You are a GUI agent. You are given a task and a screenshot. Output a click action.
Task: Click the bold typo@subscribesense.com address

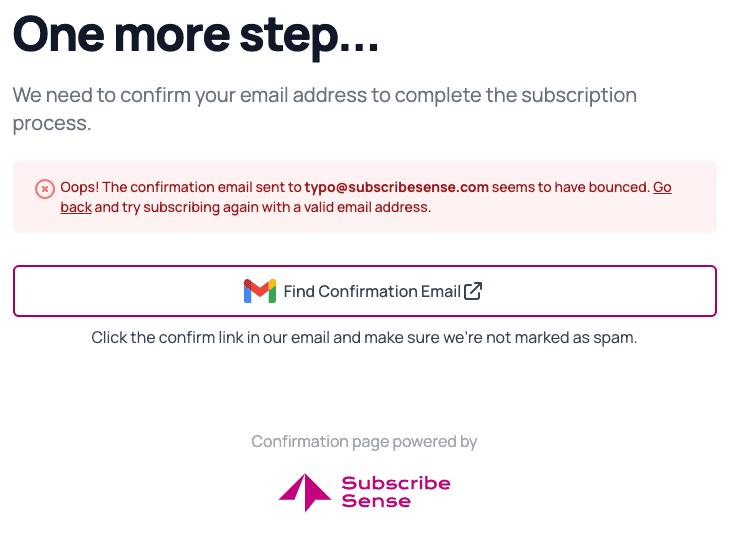[x=396, y=187]
